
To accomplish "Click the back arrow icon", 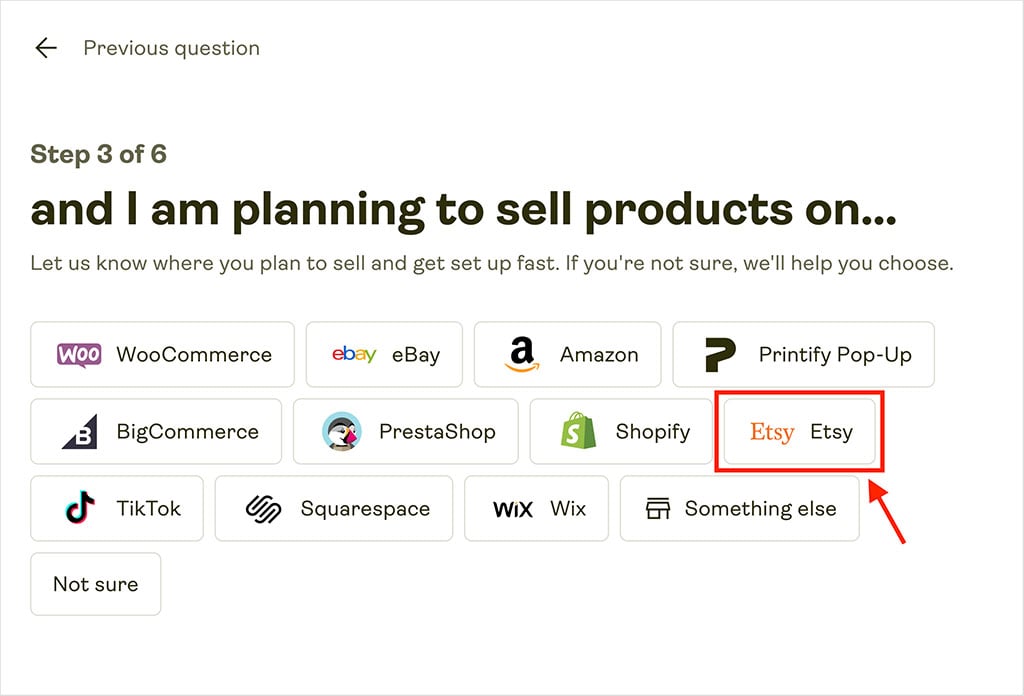I will (45, 48).
